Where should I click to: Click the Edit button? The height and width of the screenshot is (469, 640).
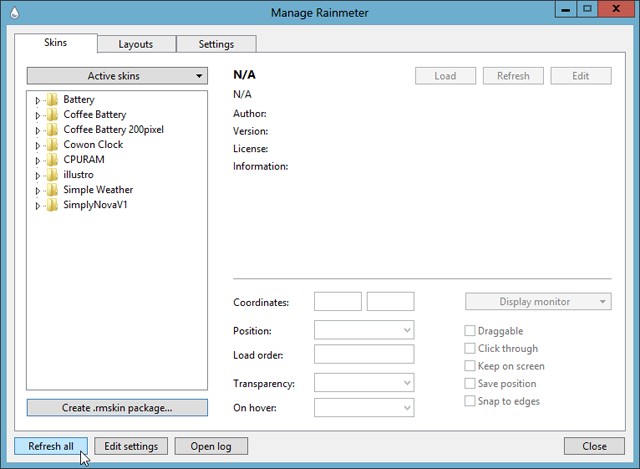pyautogui.click(x=581, y=76)
